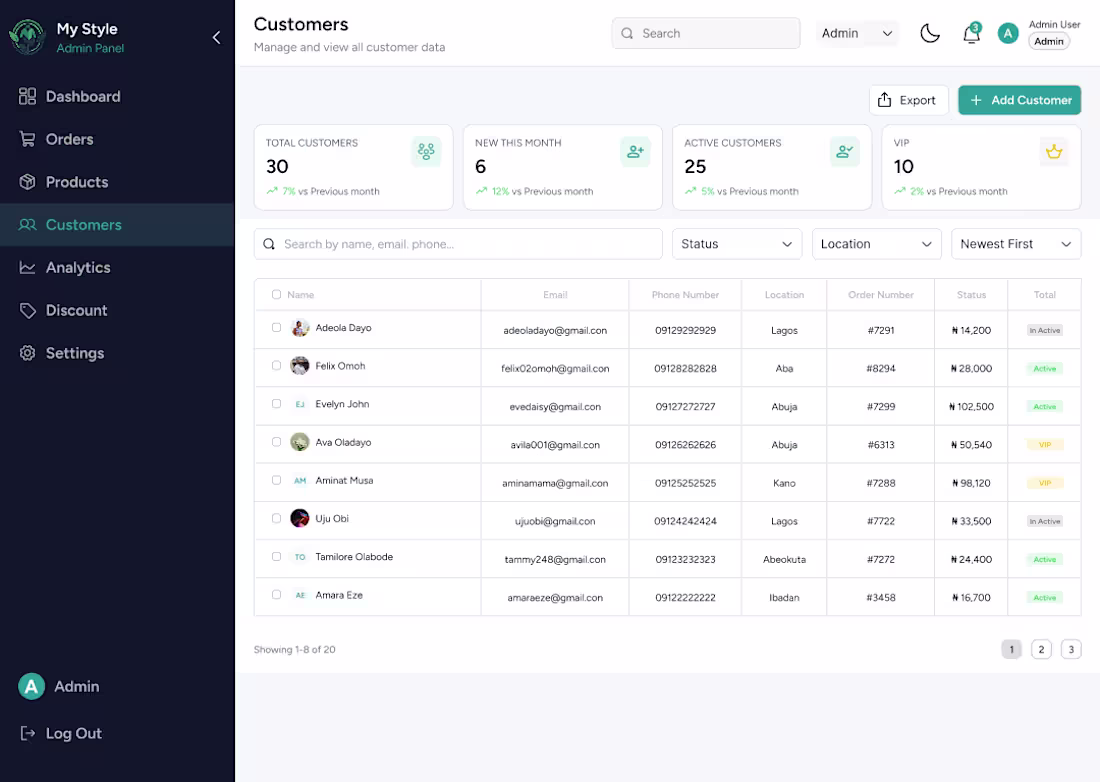Click Amara Eze's AE initials avatar
This screenshot has width=1100, height=782.
(x=300, y=595)
